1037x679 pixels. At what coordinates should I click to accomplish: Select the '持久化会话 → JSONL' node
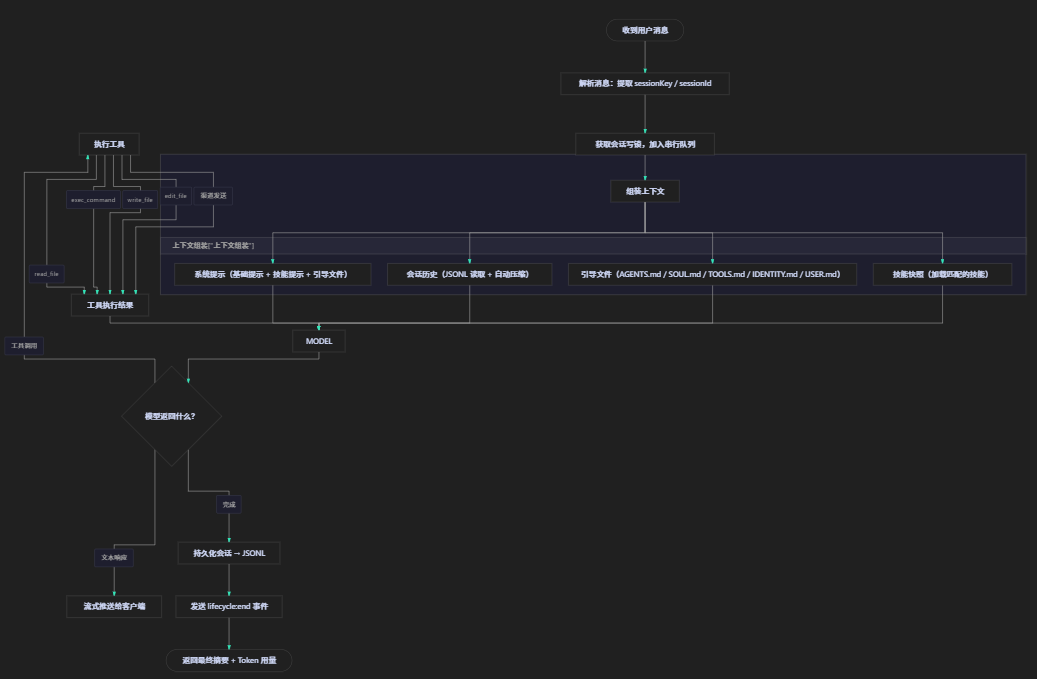(x=229, y=553)
